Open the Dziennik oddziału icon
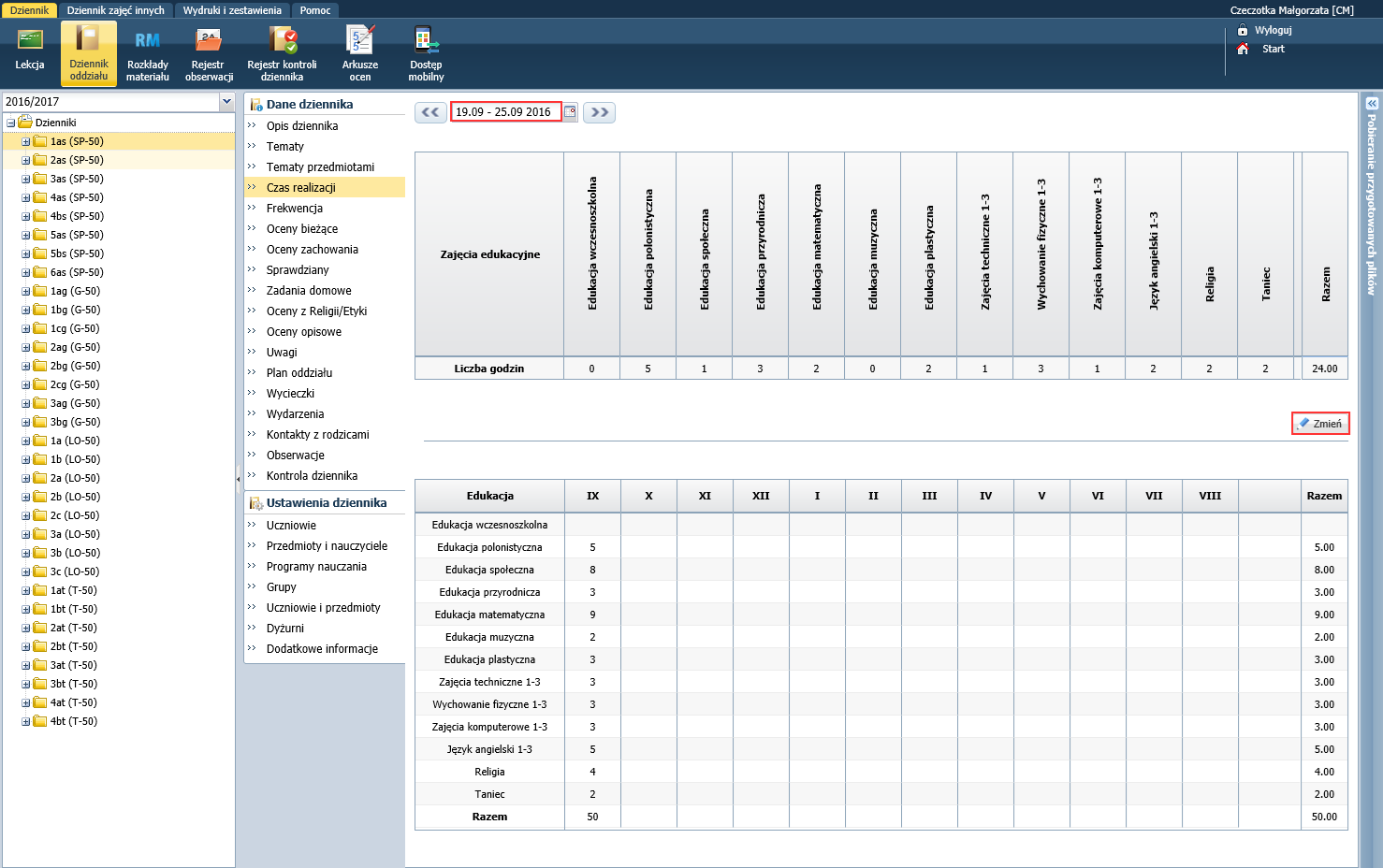This screenshot has width=1383, height=868. [x=89, y=52]
